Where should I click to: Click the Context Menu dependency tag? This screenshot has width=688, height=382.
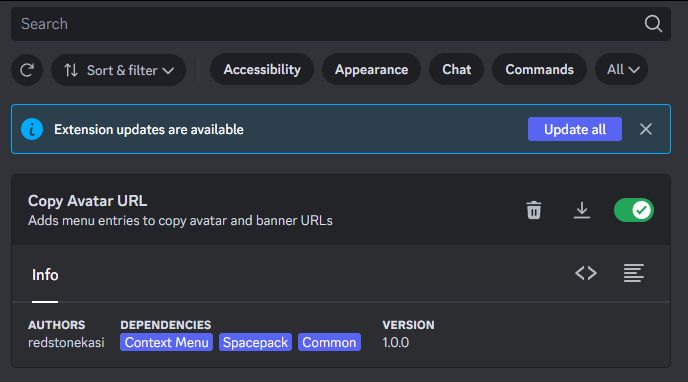166,342
